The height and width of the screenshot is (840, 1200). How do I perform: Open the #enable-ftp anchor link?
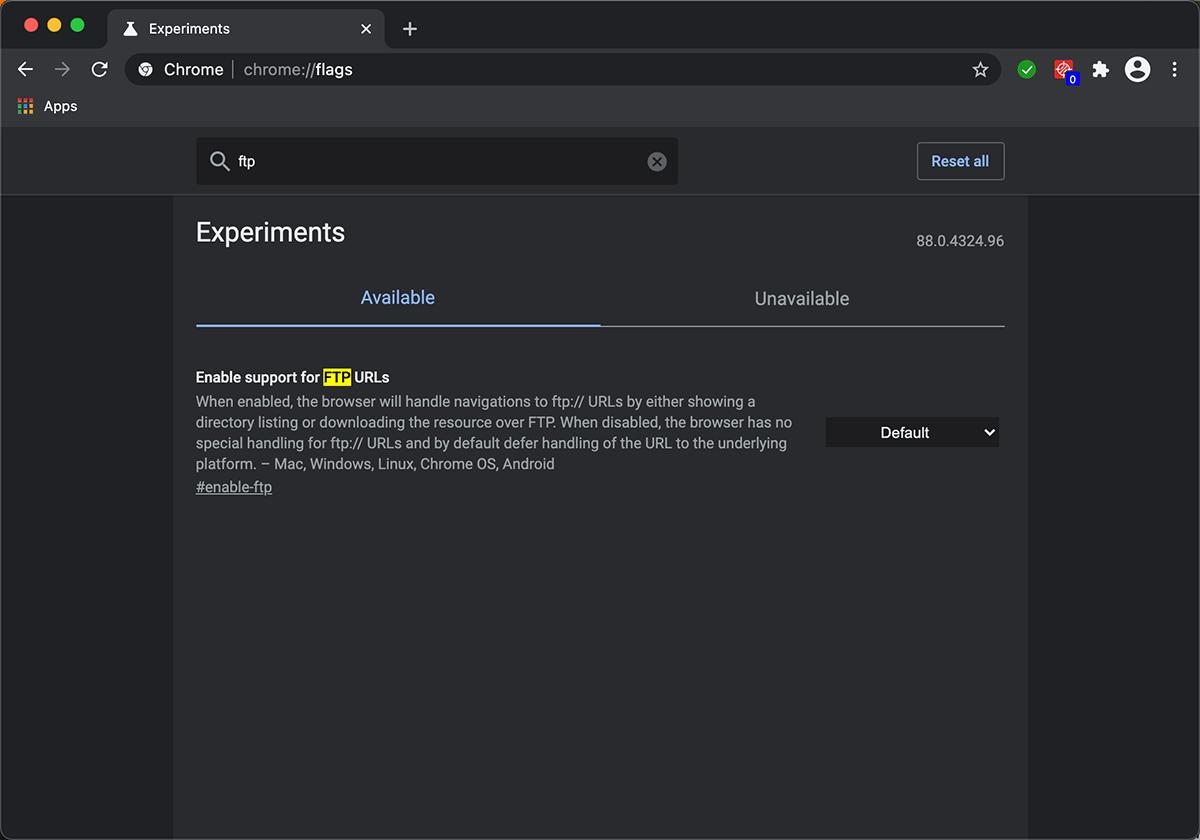[234, 487]
